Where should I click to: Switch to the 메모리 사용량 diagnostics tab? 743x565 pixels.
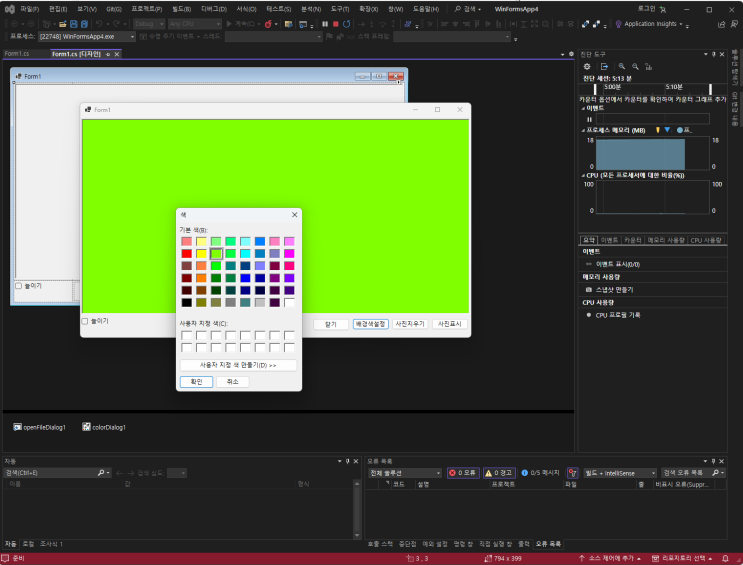tap(666, 240)
